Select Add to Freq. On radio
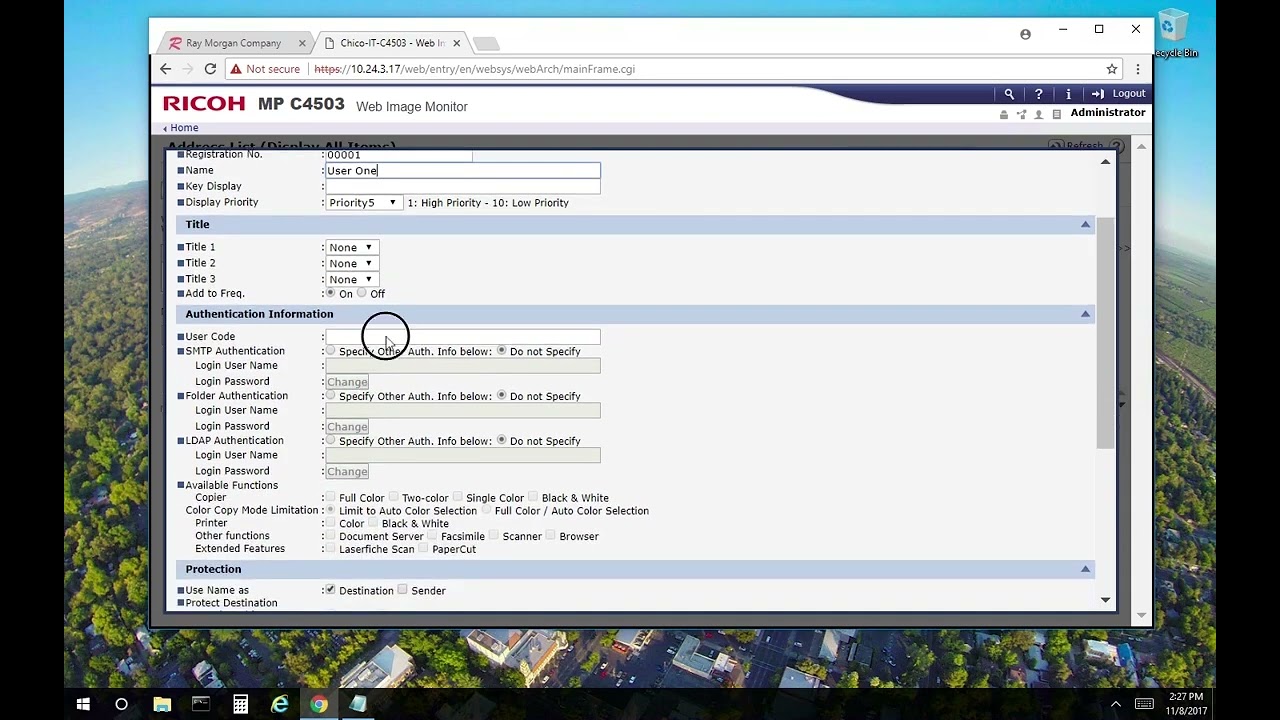The image size is (1280, 720). [x=330, y=293]
